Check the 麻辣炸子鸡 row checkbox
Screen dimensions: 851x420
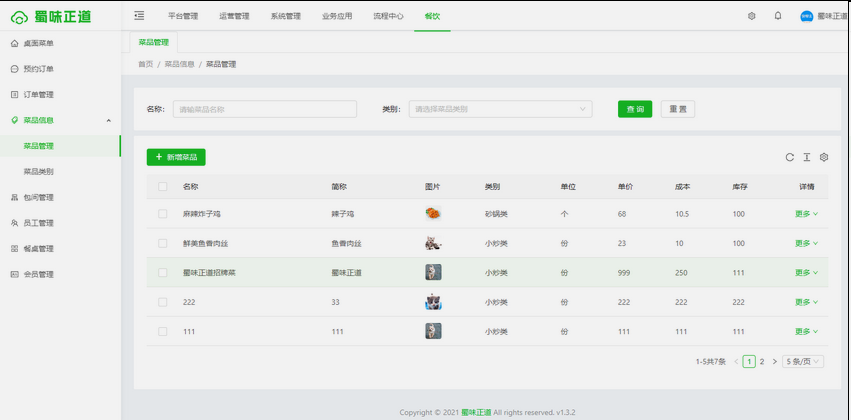pyautogui.click(x=163, y=214)
